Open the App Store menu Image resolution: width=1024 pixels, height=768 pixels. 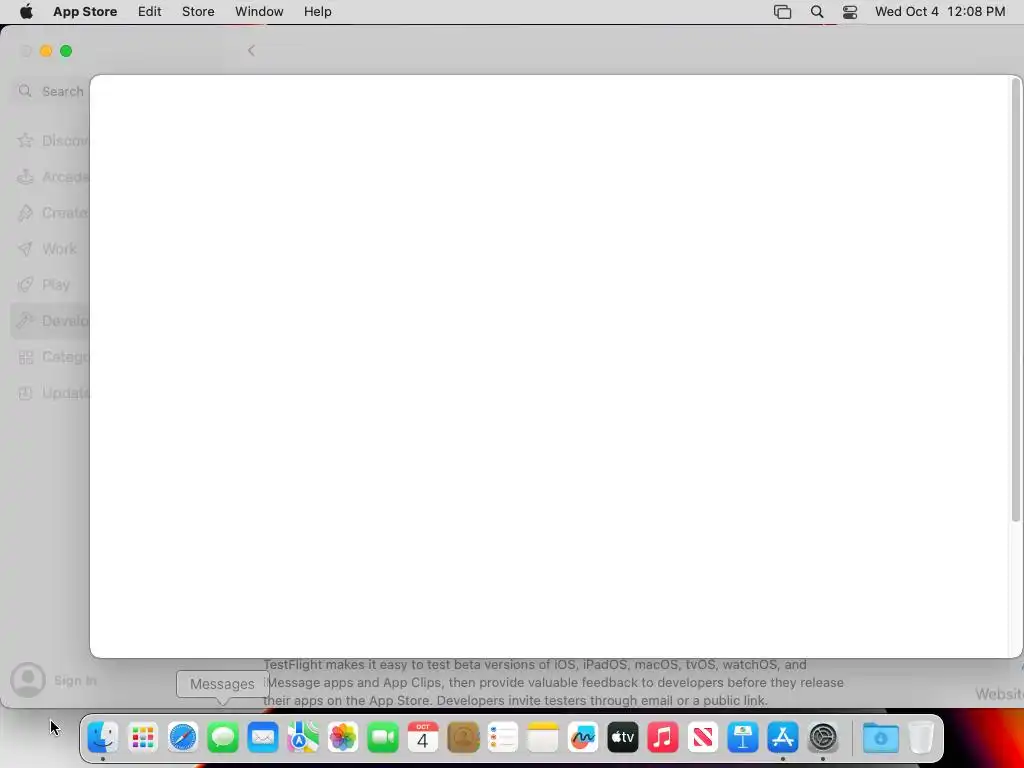[x=85, y=12]
